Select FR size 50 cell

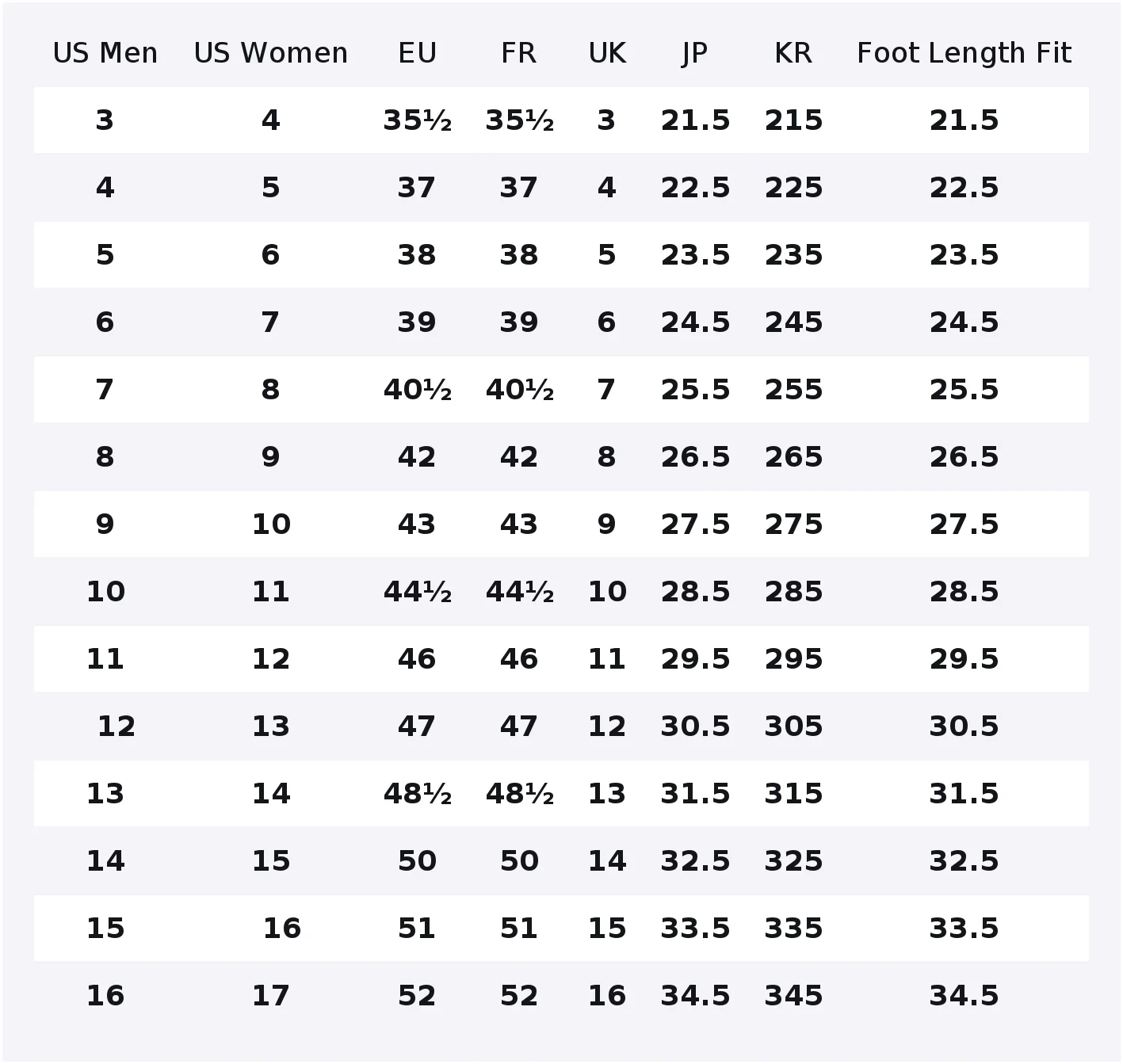(519, 861)
